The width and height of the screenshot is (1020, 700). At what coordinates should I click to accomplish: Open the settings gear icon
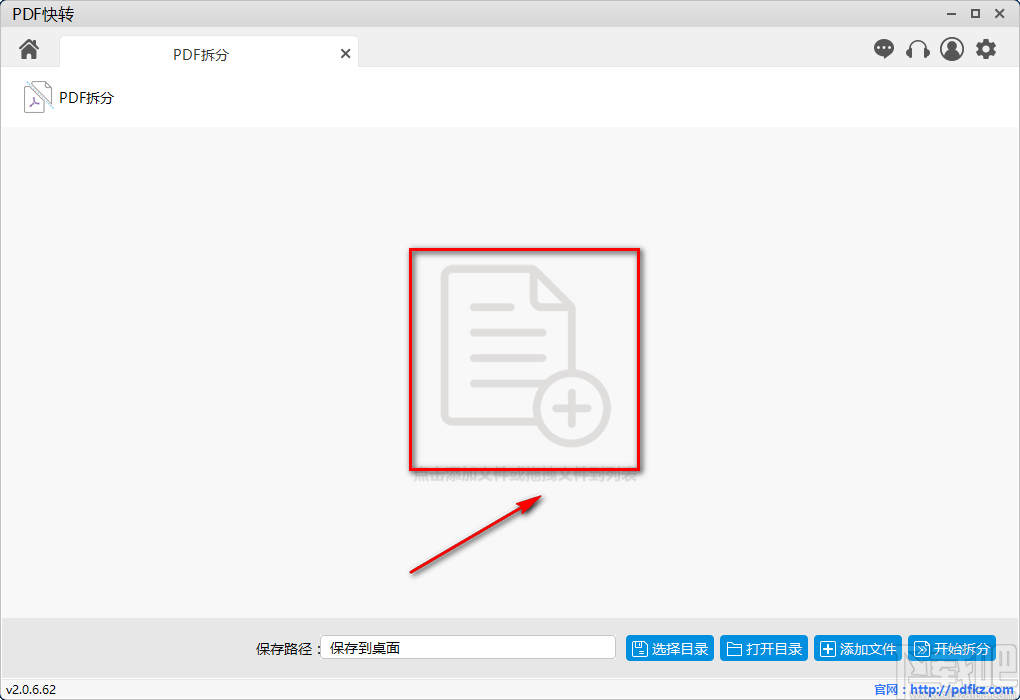tap(986, 48)
